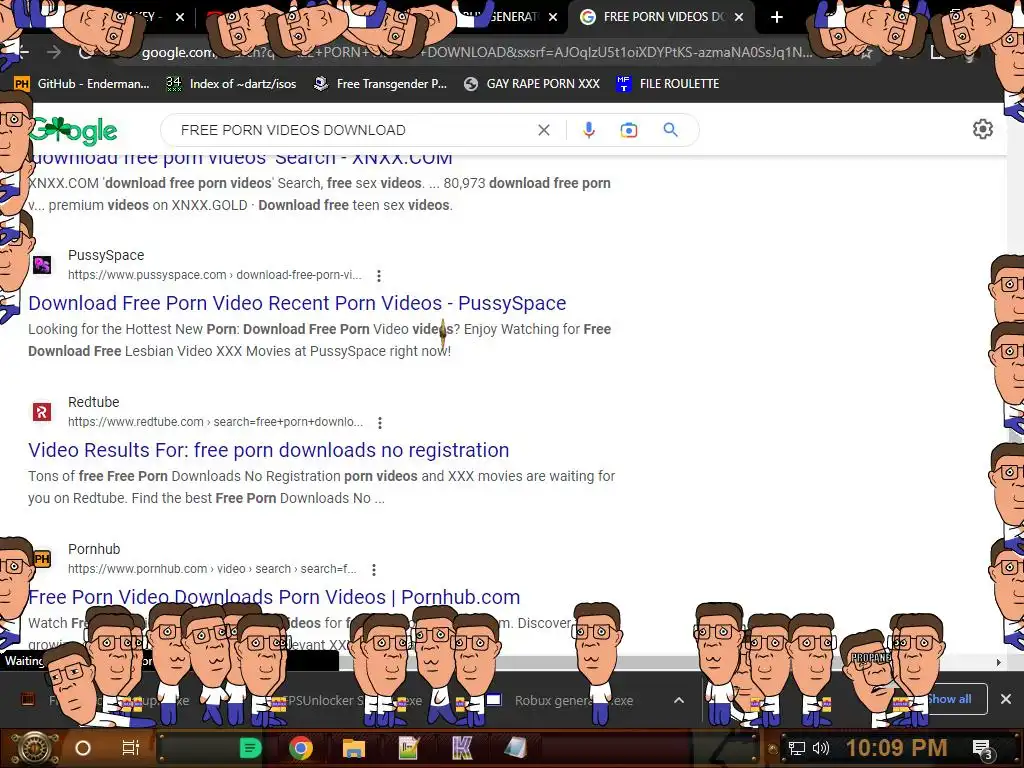The height and width of the screenshot is (768, 1024).
Task: Click the Chrome address bar URL
Action: [x=477, y=52]
